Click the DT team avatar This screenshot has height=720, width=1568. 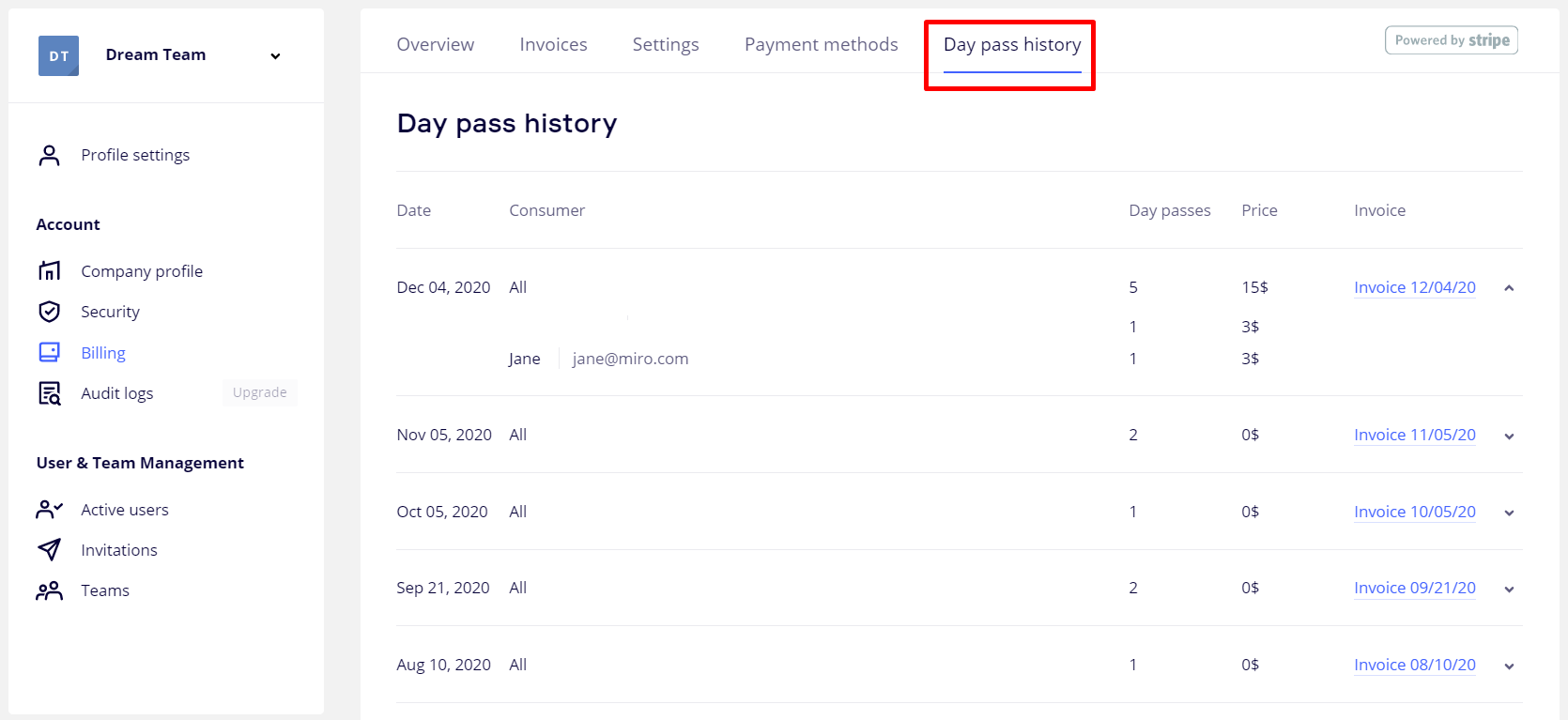[x=58, y=55]
